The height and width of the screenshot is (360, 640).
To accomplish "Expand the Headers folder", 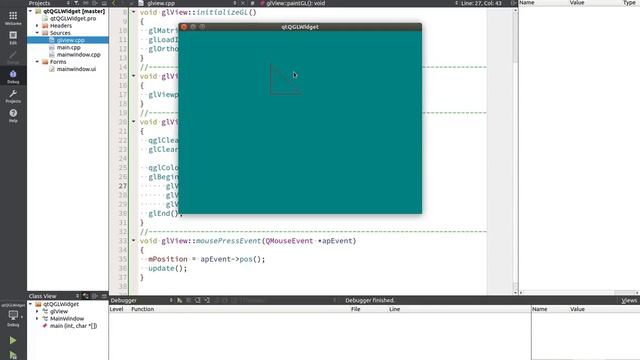I will click(x=38, y=26).
